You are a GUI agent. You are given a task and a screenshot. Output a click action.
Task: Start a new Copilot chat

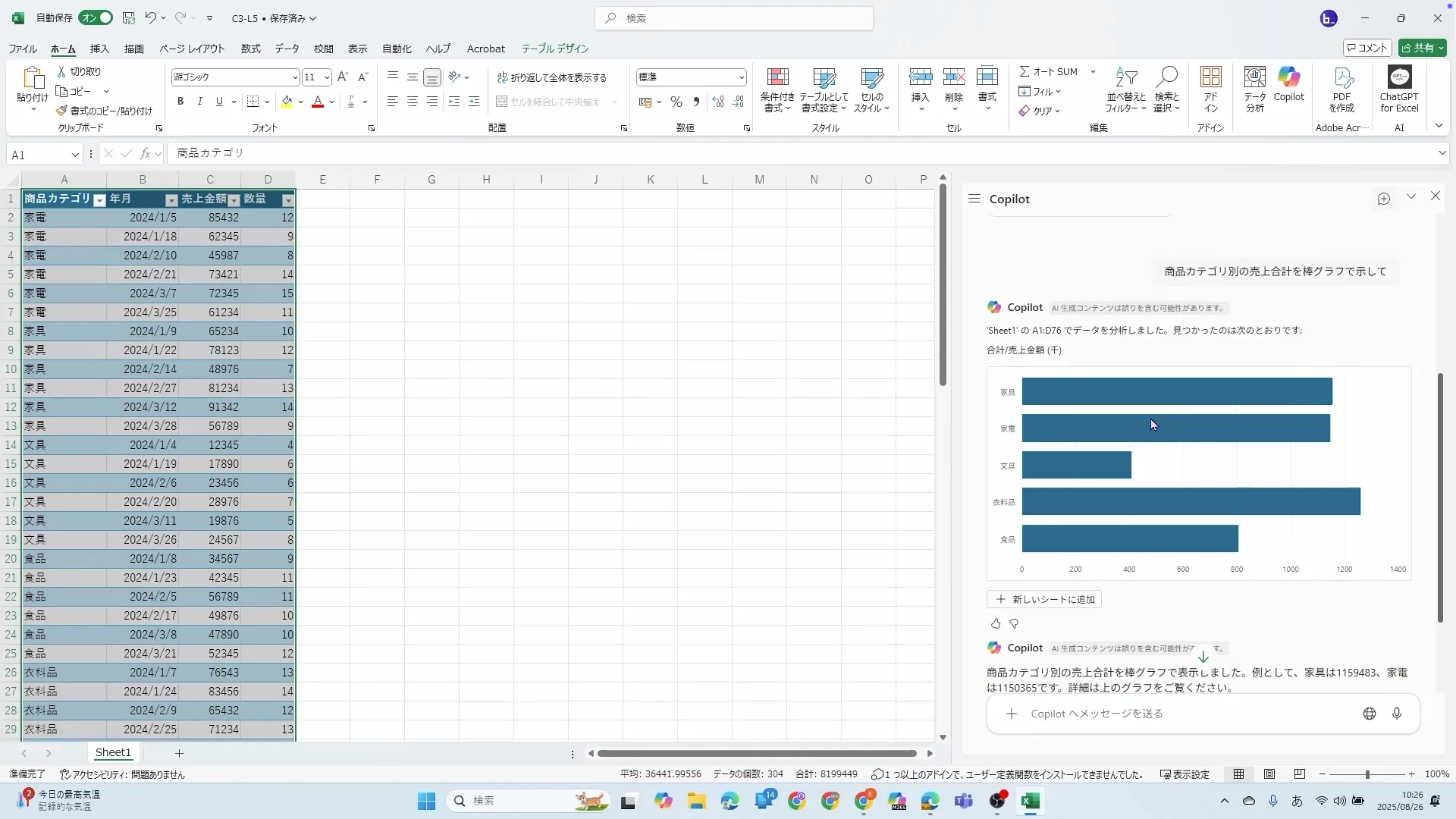coord(1383,199)
